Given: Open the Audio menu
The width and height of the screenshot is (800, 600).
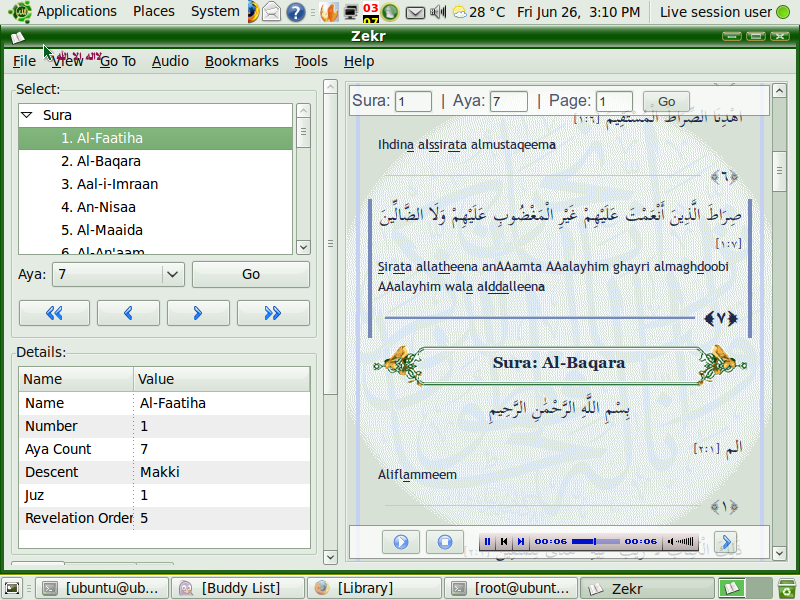Looking at the screenshot, I should (x=170, y=61).
